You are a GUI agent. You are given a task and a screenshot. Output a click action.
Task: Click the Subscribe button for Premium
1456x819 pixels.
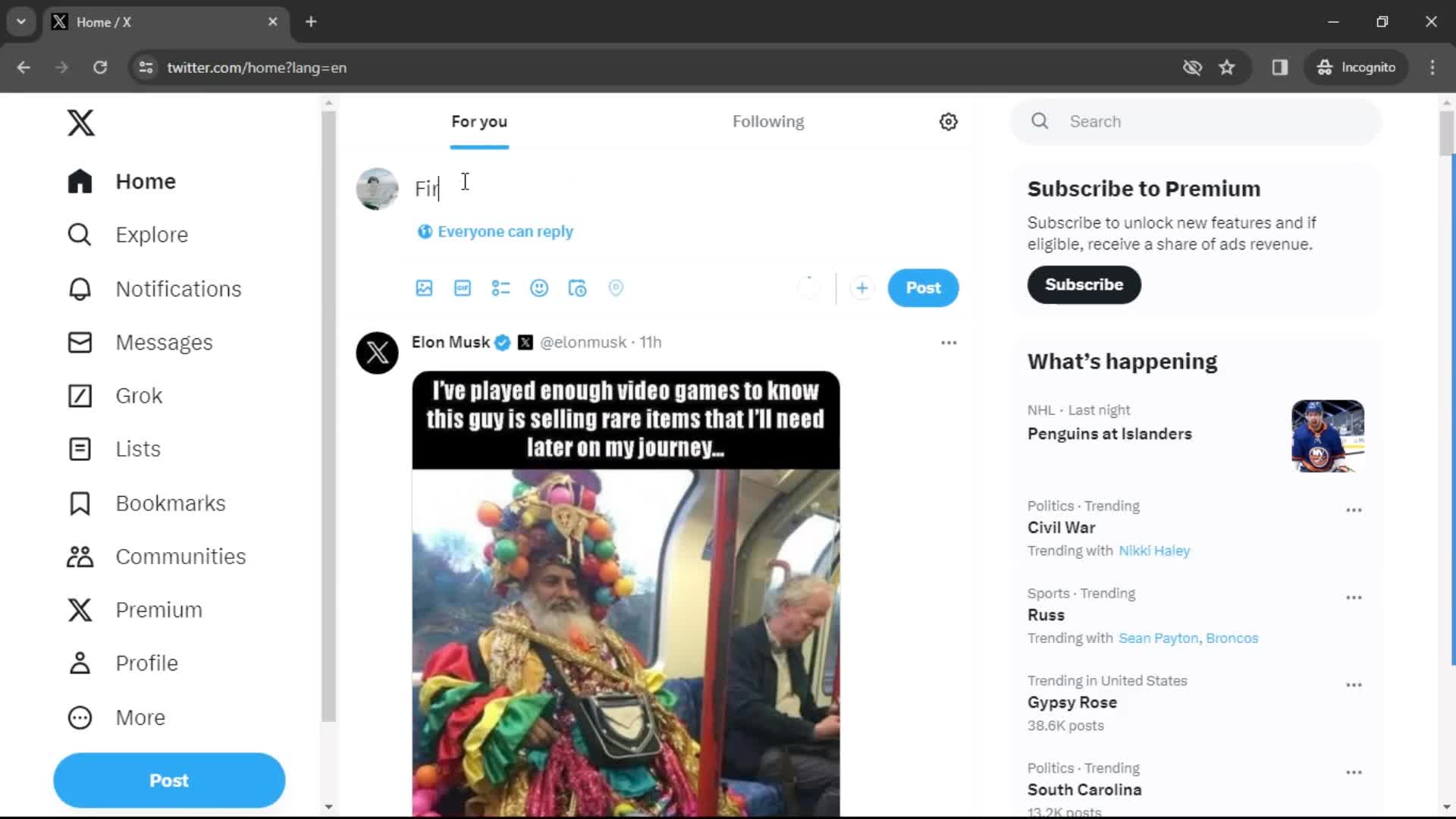[1084, 284]
